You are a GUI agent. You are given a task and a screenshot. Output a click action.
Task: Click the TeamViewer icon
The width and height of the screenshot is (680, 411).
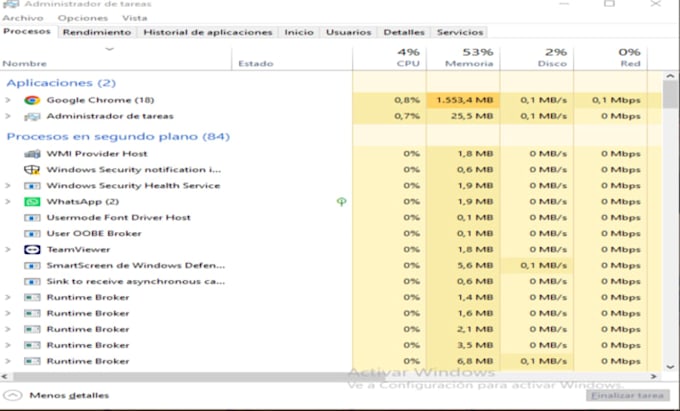[32, 250]
